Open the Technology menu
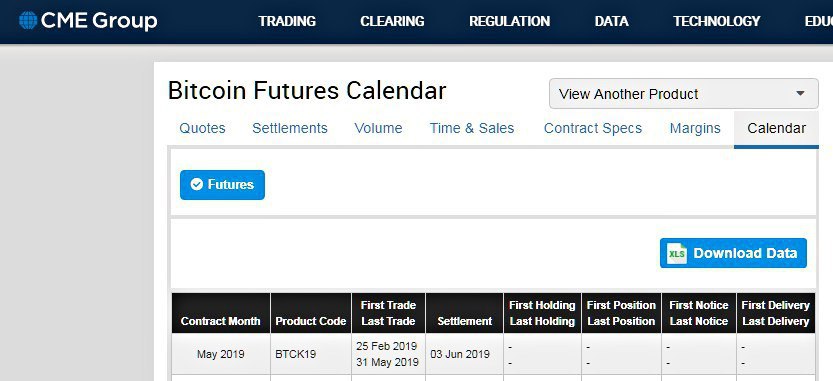This screenshot has height=381, width=833. coord(717,21)
